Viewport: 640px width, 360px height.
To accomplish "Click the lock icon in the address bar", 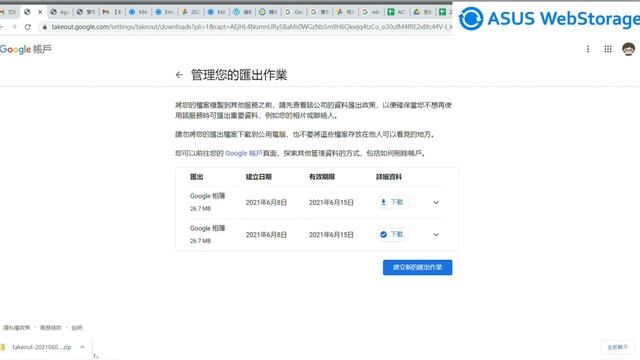I will [x=44, y=27].
